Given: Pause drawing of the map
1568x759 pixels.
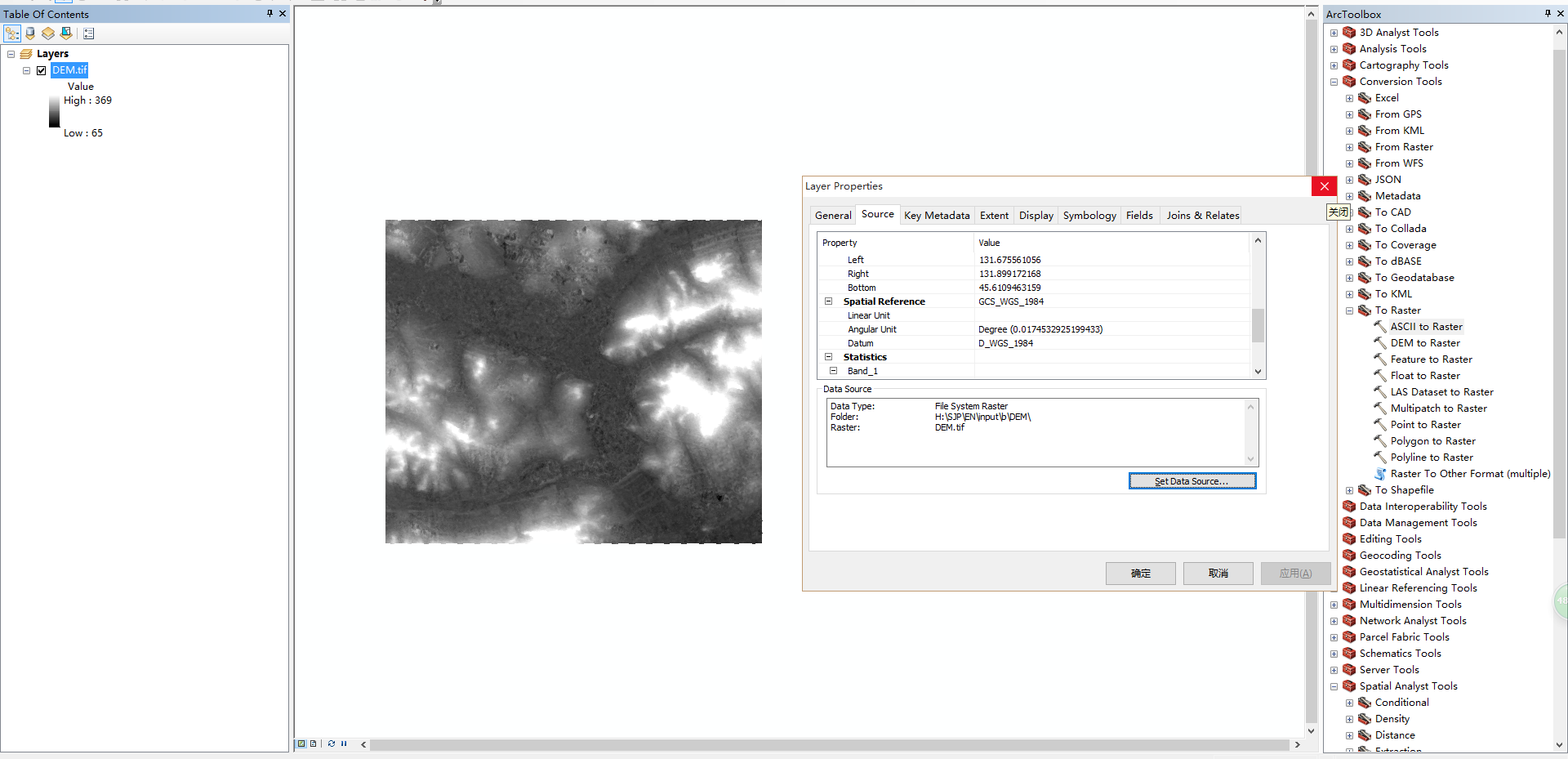Looking at the screenshot, I should pyautogui.click(x=344, y=743).
